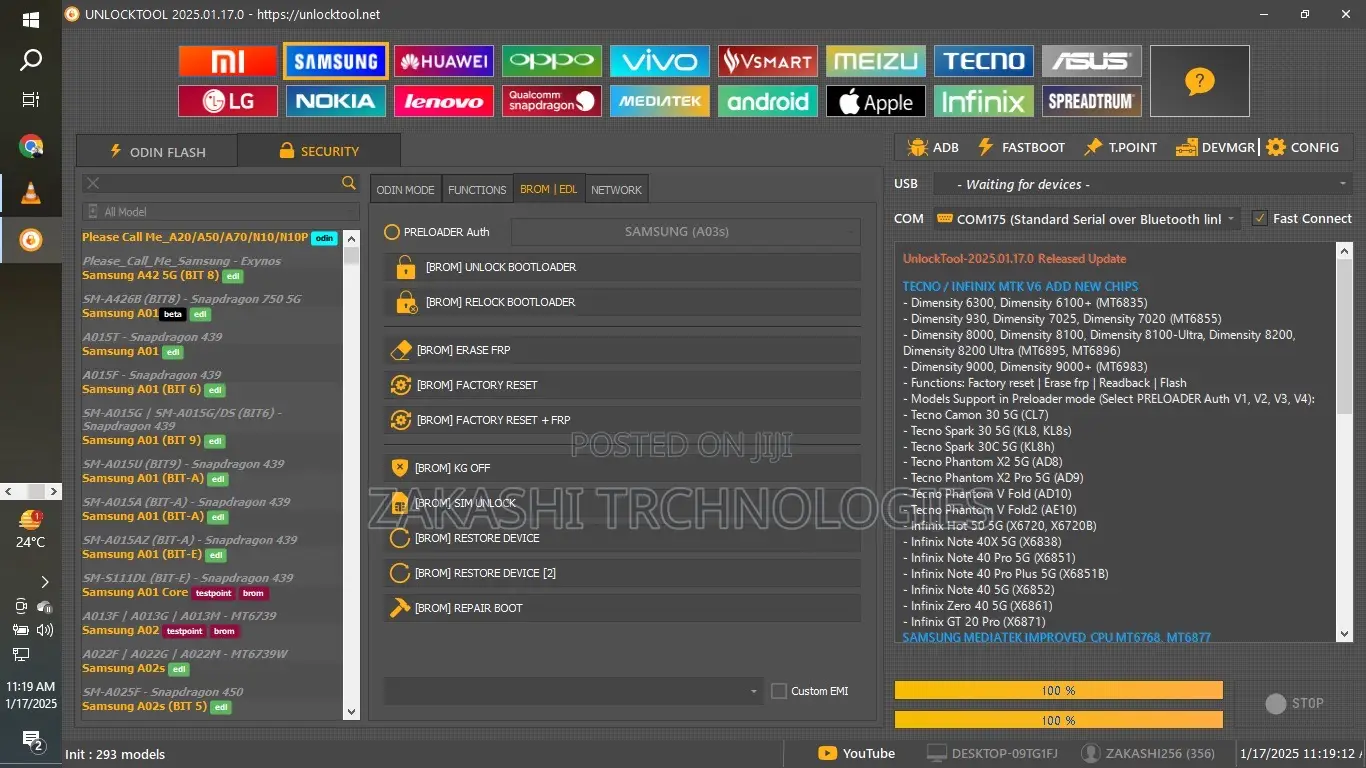Pick the Infinix brand tile
The image size is (1366, 768).
[x=984, y=101]
